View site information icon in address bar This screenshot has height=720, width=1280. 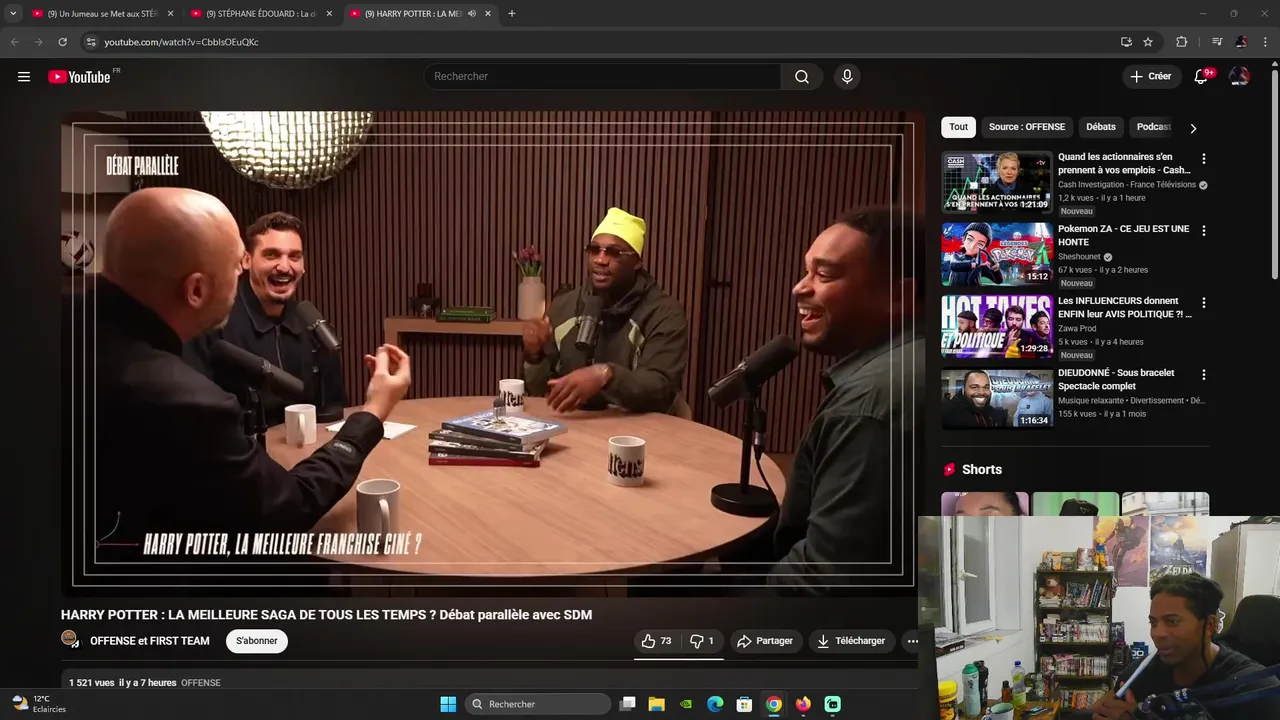point(91,42)
